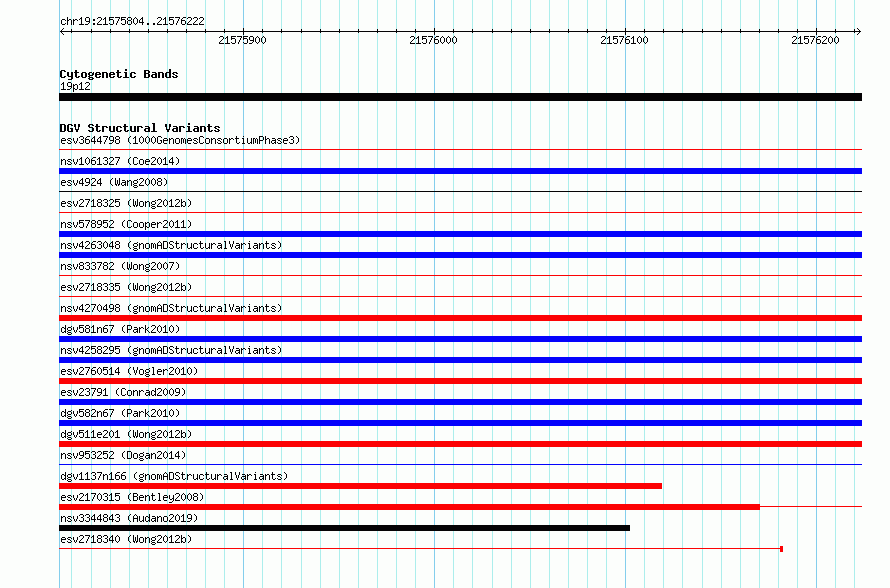Click the thin red line under esv3644798
890x588 pixels.
pyautogui.click(x=460, y=150)
